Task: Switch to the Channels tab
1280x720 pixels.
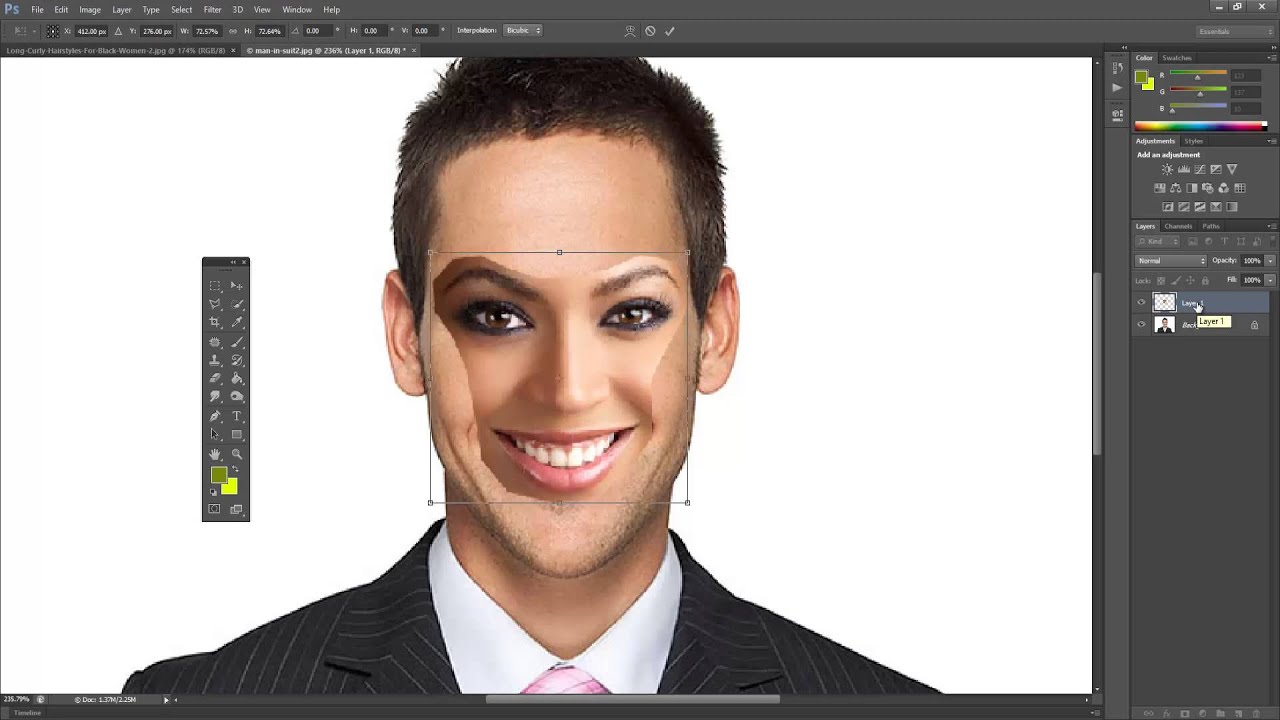Action: click(1178, 226)
